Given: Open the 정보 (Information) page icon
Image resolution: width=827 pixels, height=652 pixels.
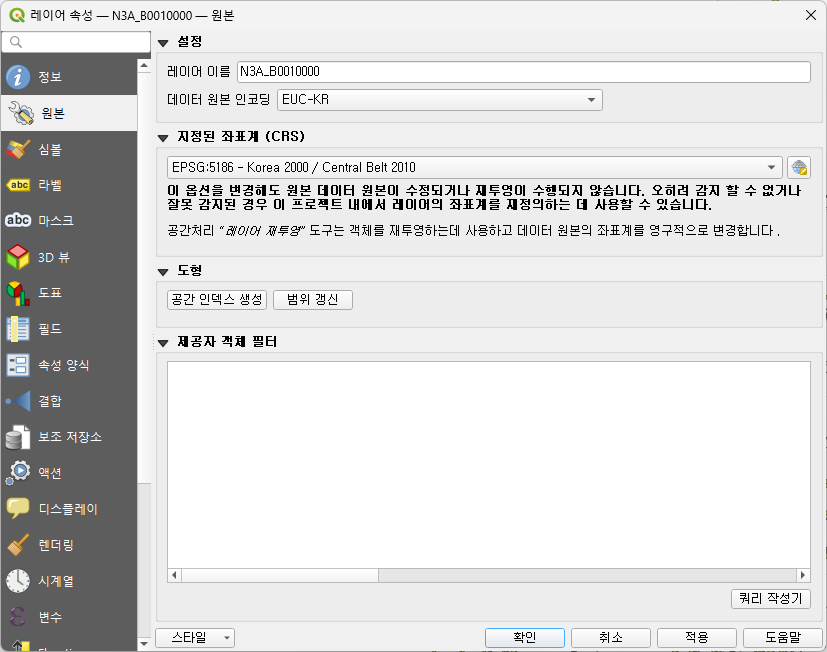Looking at the screenshot, I should pyautogui.click(x=18, y=77).
